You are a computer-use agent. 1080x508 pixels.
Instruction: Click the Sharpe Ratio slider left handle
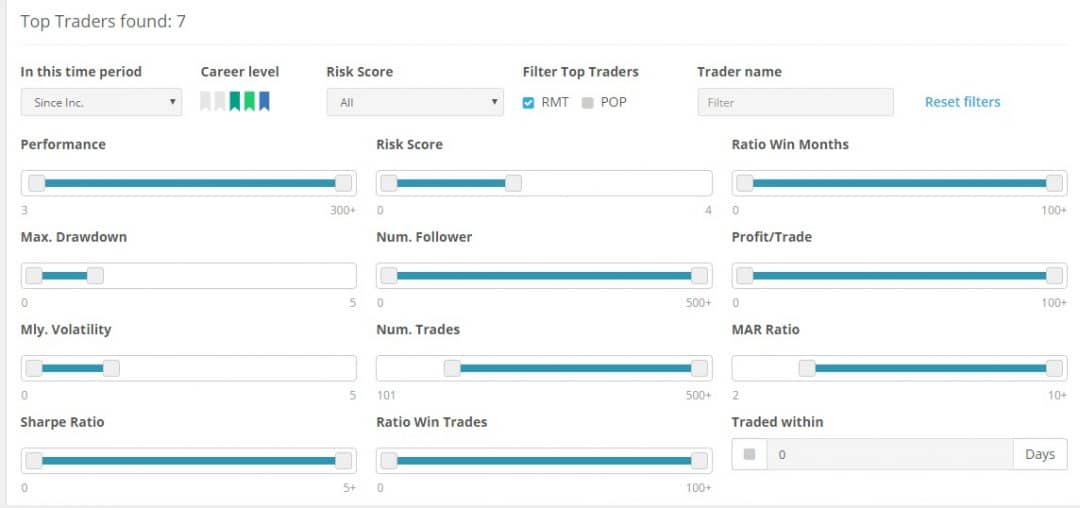[34, 460]
